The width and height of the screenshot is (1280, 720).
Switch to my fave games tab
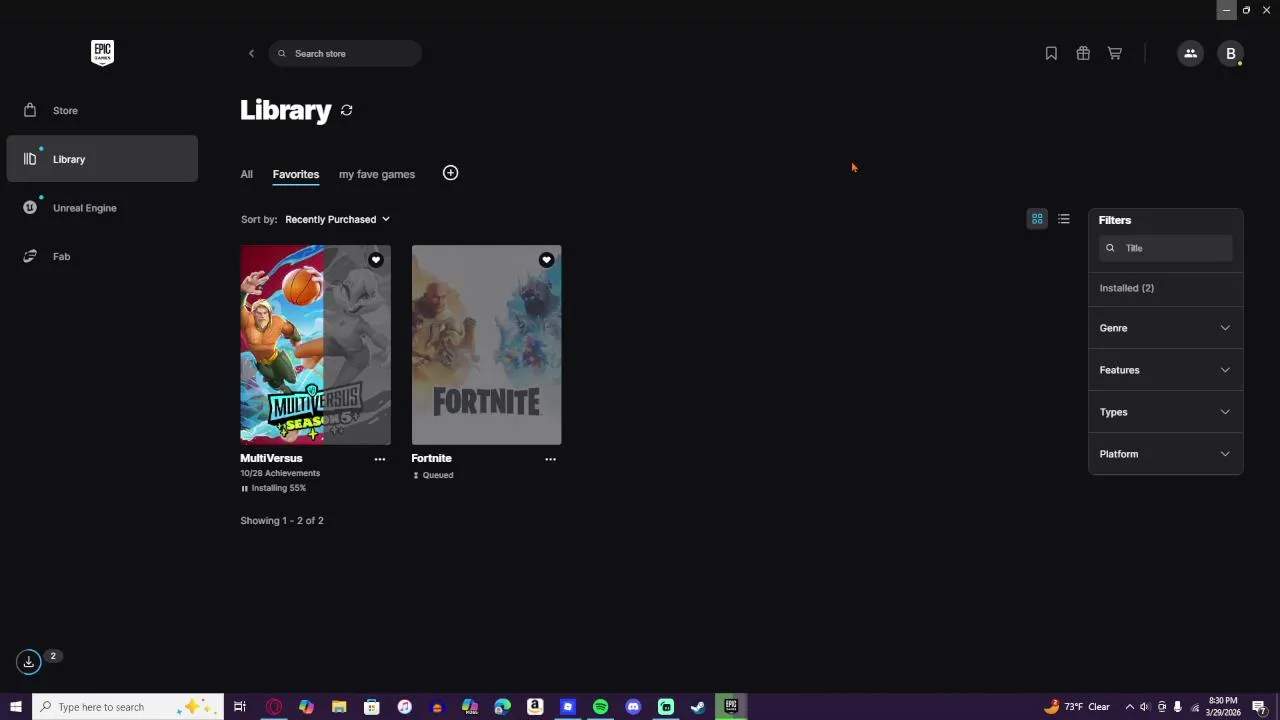tap(377, 174)
